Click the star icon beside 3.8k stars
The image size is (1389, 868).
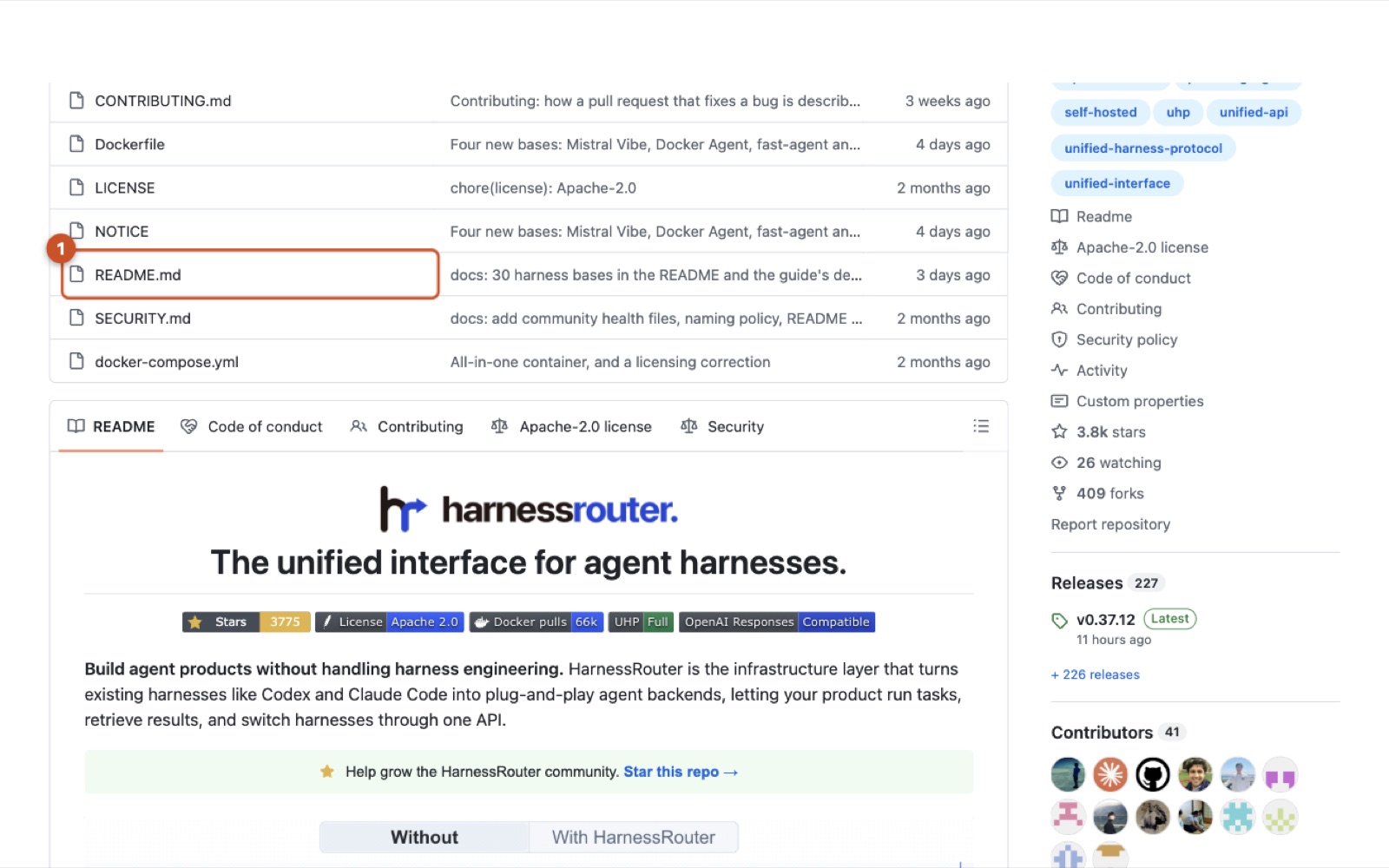tap(1059, 431)
